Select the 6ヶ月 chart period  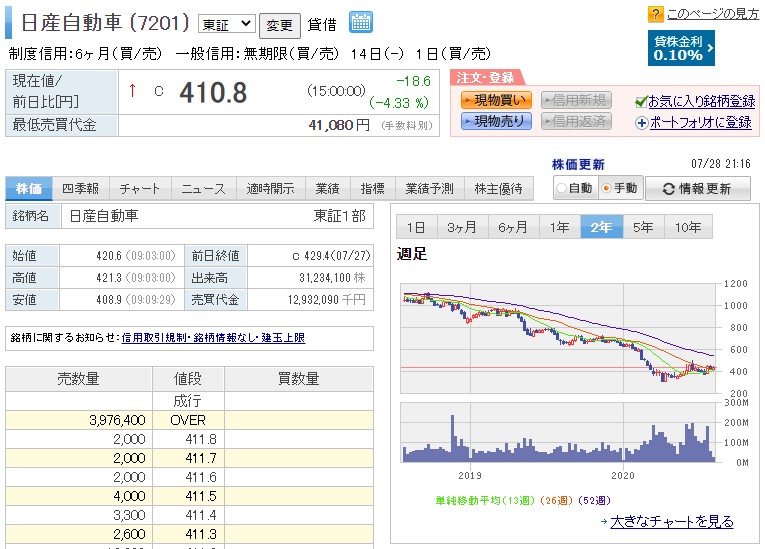point(513,227)
